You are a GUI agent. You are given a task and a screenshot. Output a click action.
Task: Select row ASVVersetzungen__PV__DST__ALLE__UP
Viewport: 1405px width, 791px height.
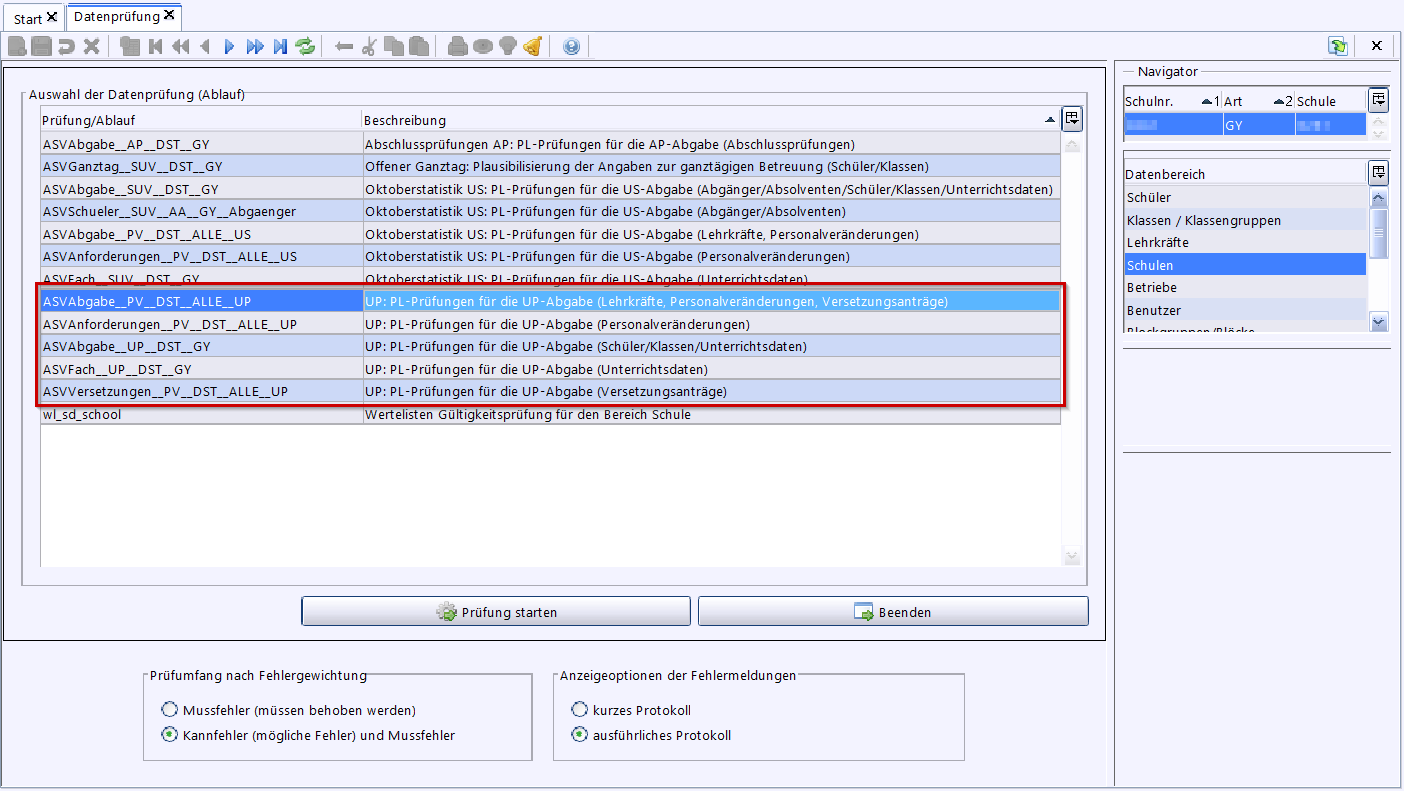pos(550,391)
